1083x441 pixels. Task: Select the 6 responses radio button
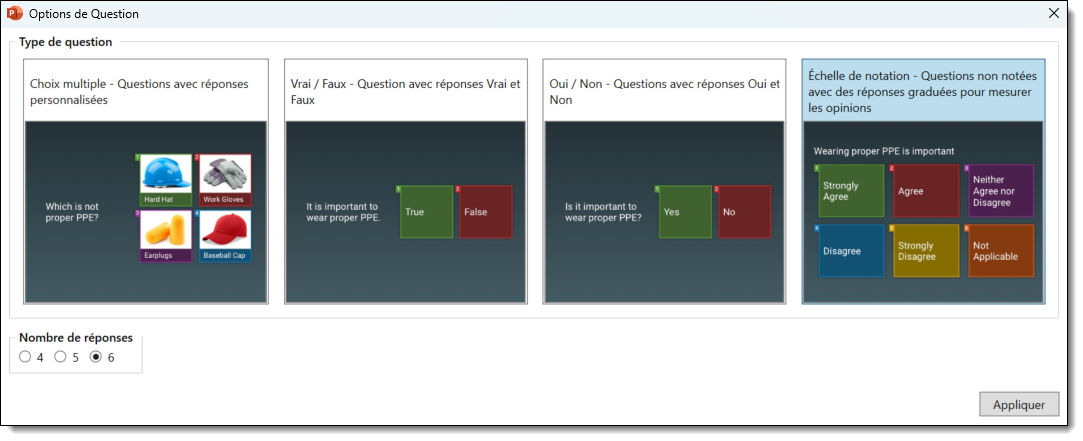(96, 357)
